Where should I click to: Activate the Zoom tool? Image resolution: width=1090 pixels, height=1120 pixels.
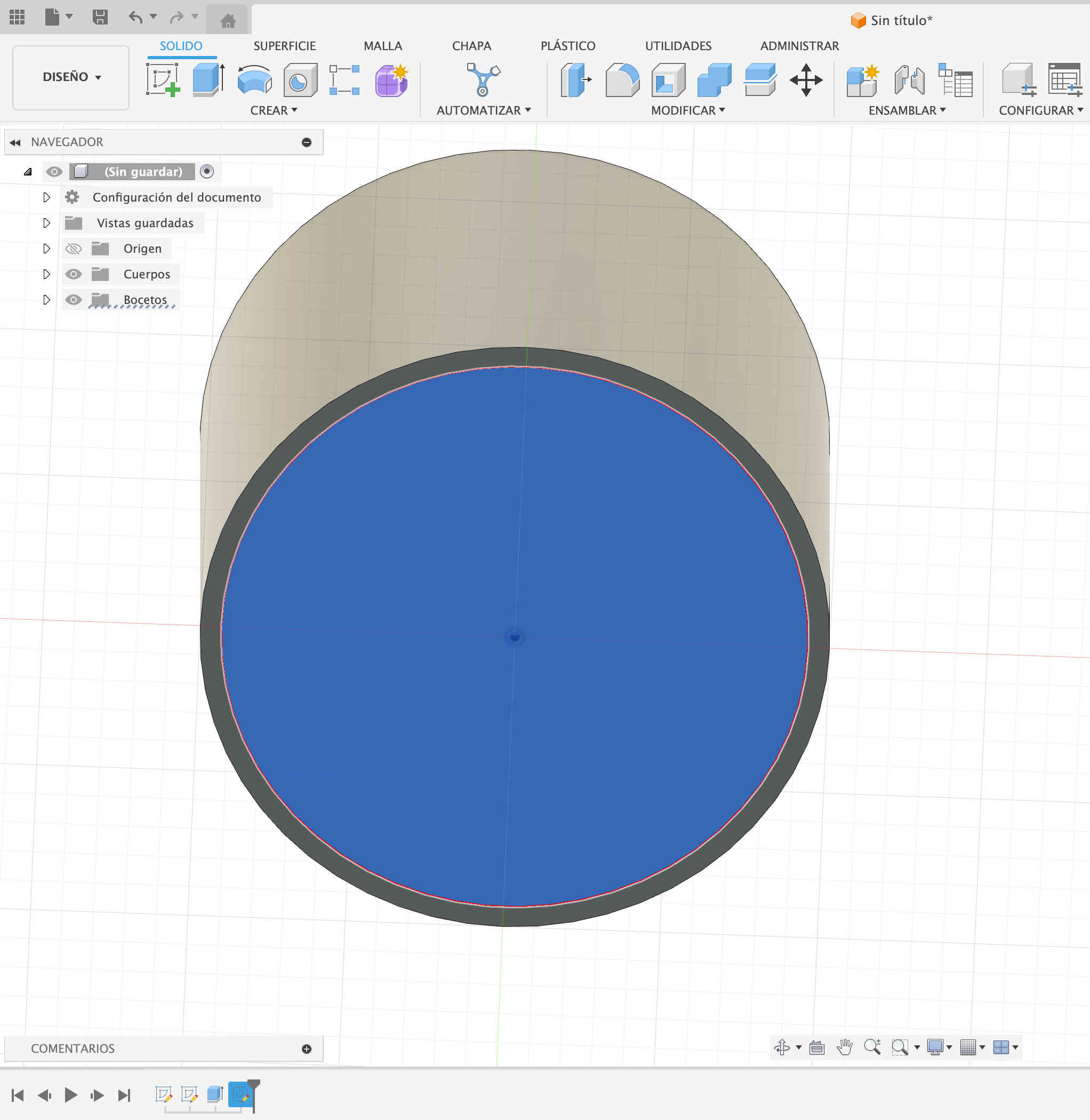(x=872, y=1047)
